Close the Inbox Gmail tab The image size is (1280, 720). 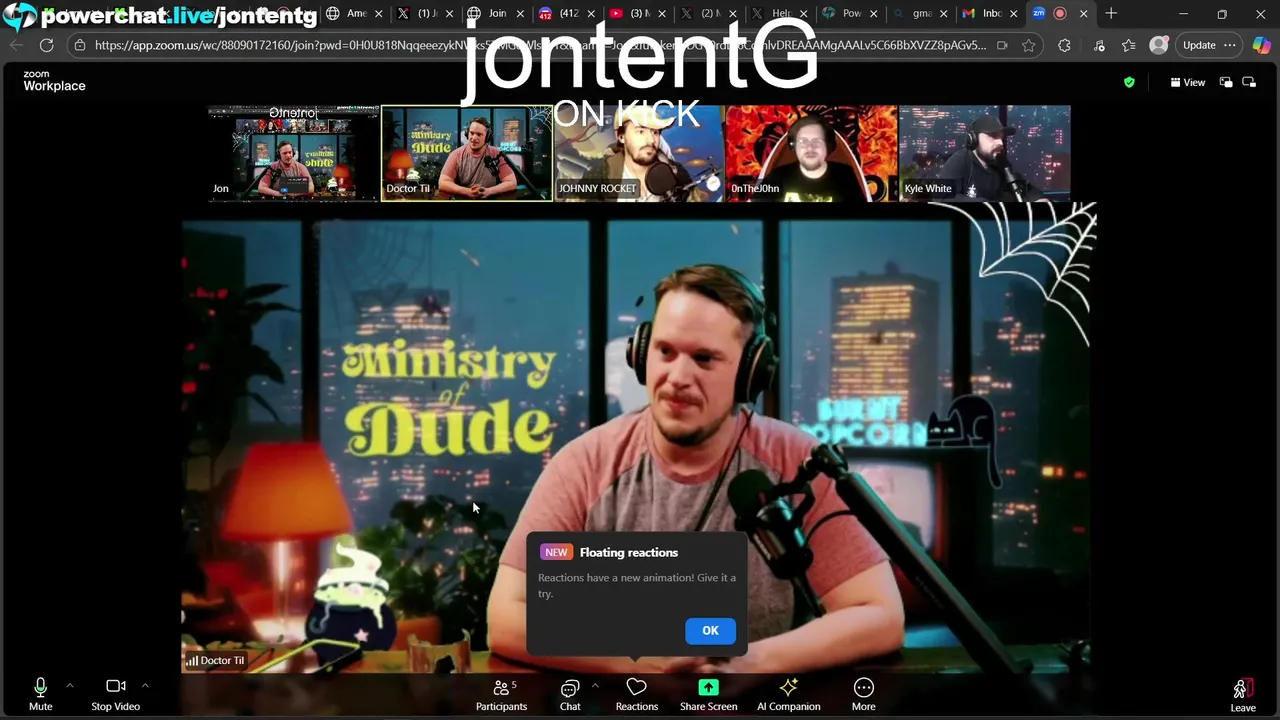[1014, 14]
